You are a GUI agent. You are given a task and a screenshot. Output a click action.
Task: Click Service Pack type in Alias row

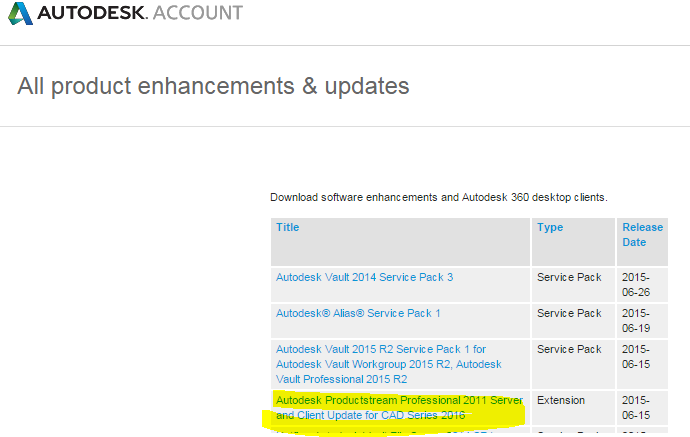pos(569,313)
